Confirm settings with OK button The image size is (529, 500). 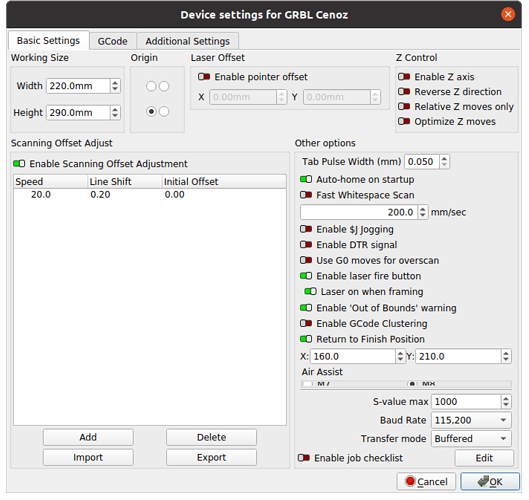pos(490,482)
